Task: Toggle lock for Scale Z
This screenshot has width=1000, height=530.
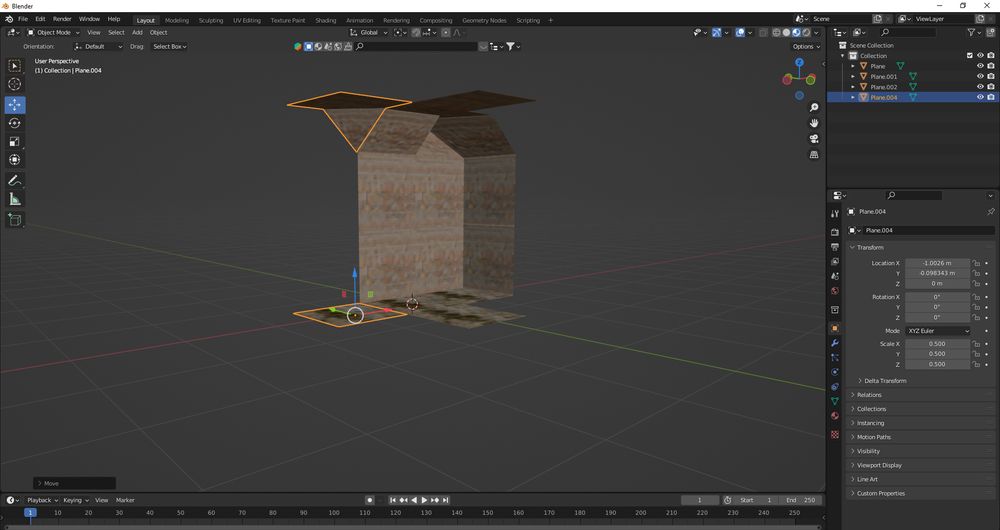Action: coord(976,364)
